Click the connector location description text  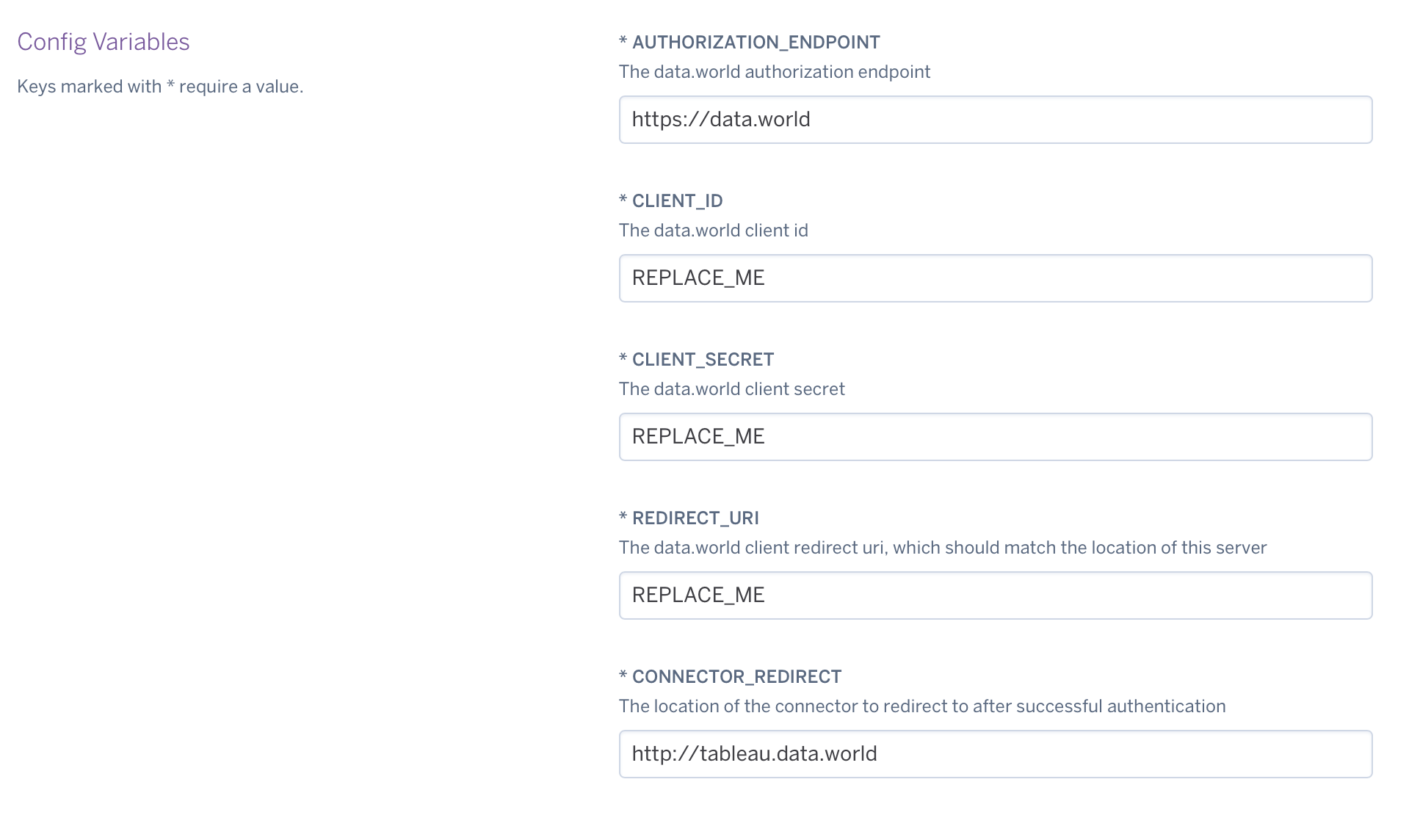pos(922,706)
